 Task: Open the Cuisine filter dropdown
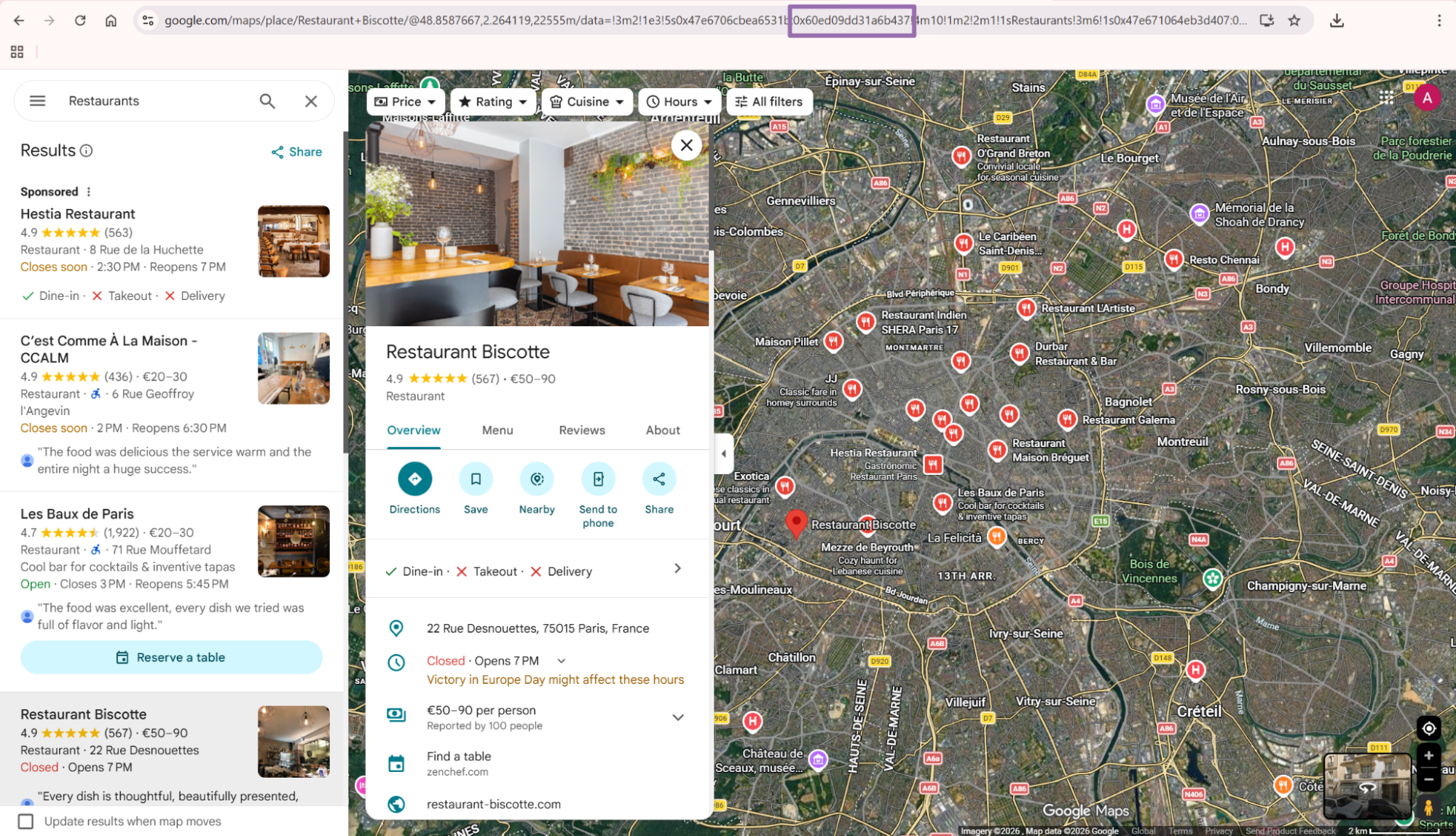tap(587, 101)
